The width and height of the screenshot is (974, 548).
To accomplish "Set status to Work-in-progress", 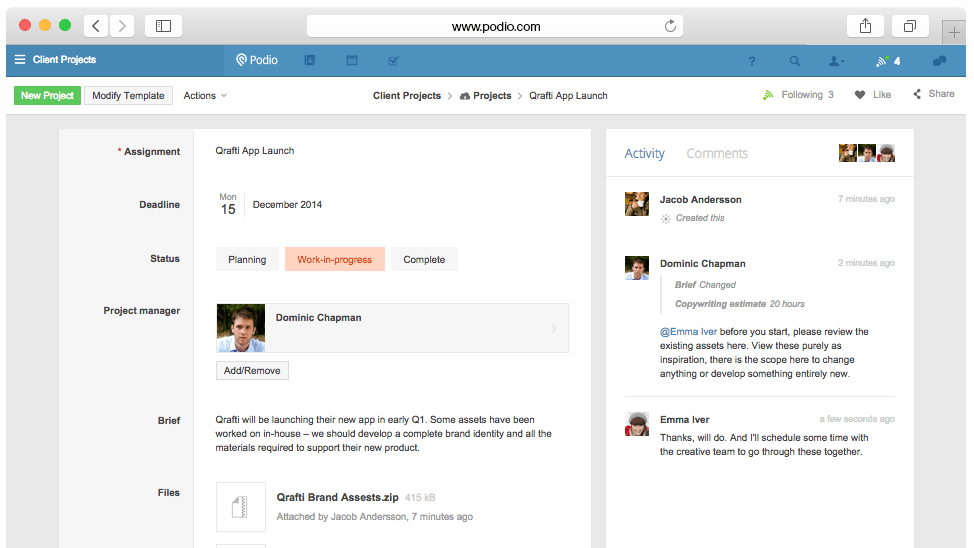I will pyautogui.click(x=335, y=259).
